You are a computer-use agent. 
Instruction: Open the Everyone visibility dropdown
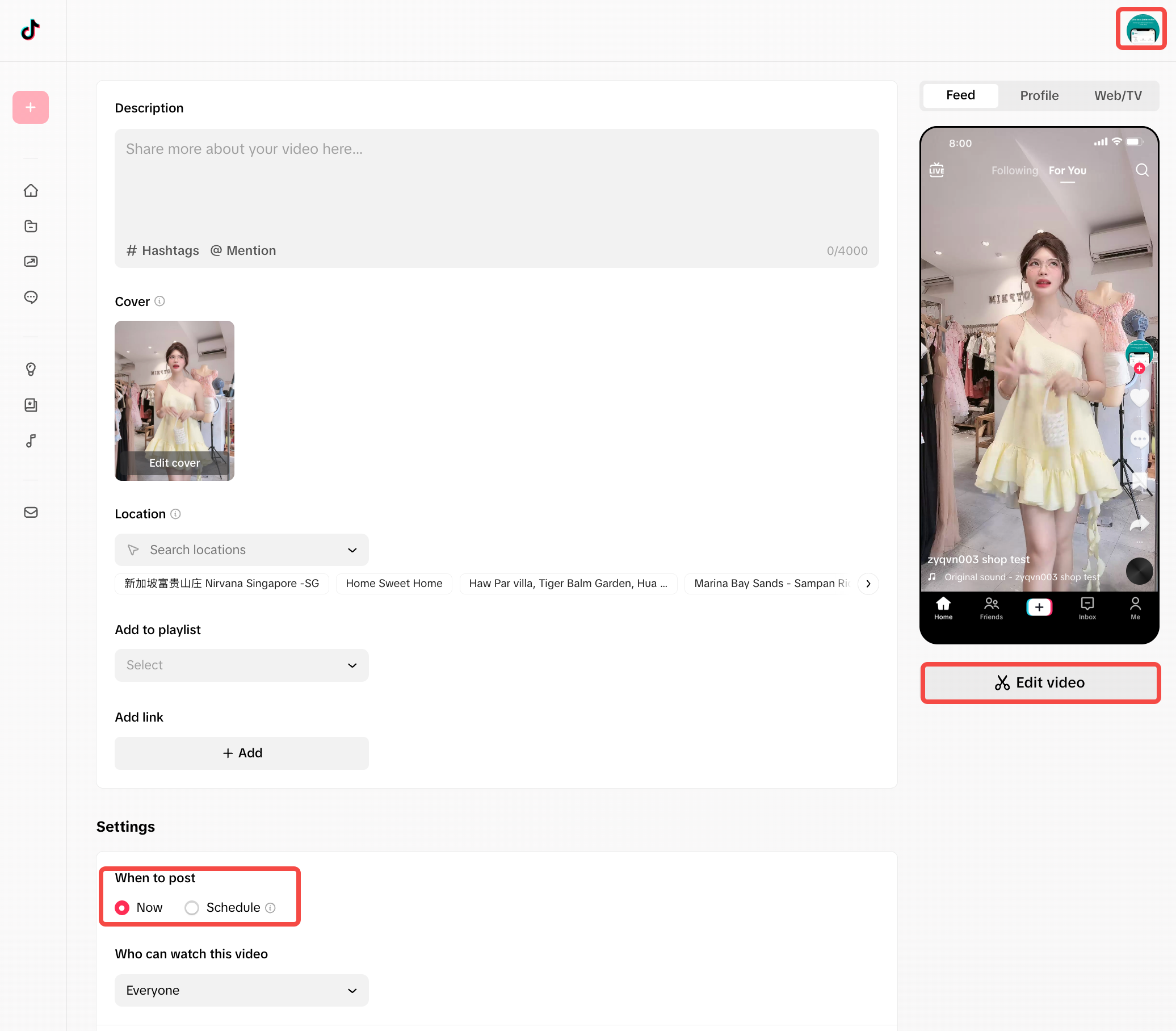pyautogui.click(x=242, y=990)
